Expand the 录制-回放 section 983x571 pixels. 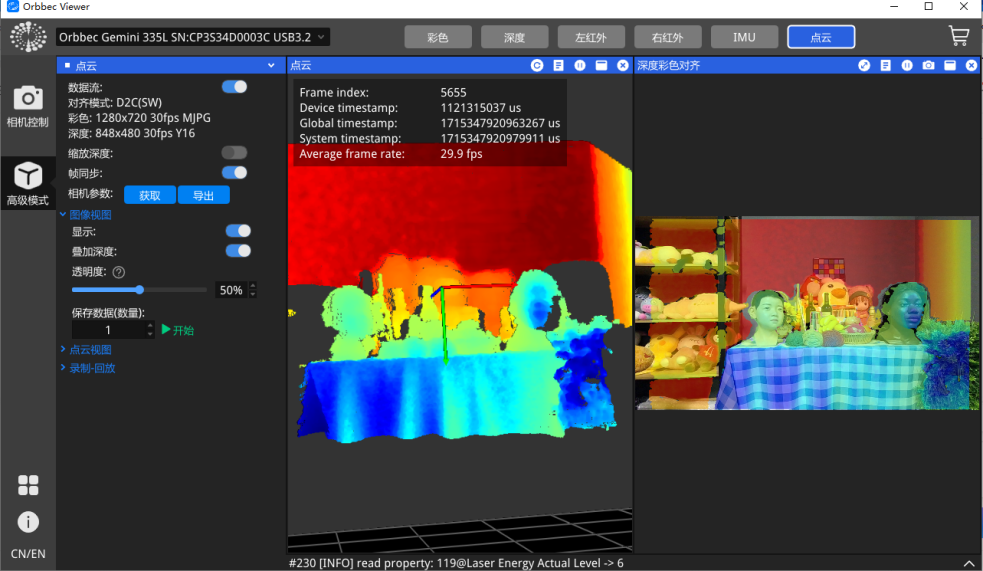point(92,368)
